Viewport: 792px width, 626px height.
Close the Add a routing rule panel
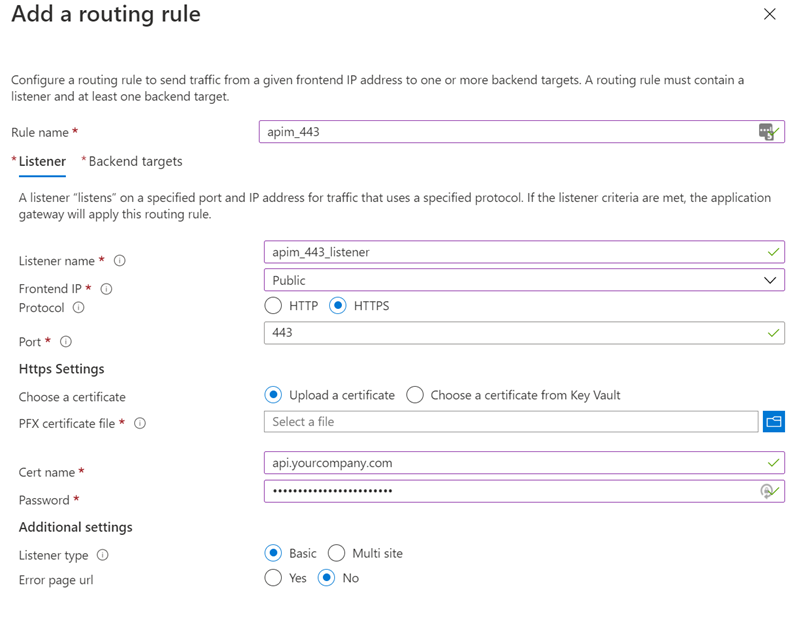pos(769,14)
